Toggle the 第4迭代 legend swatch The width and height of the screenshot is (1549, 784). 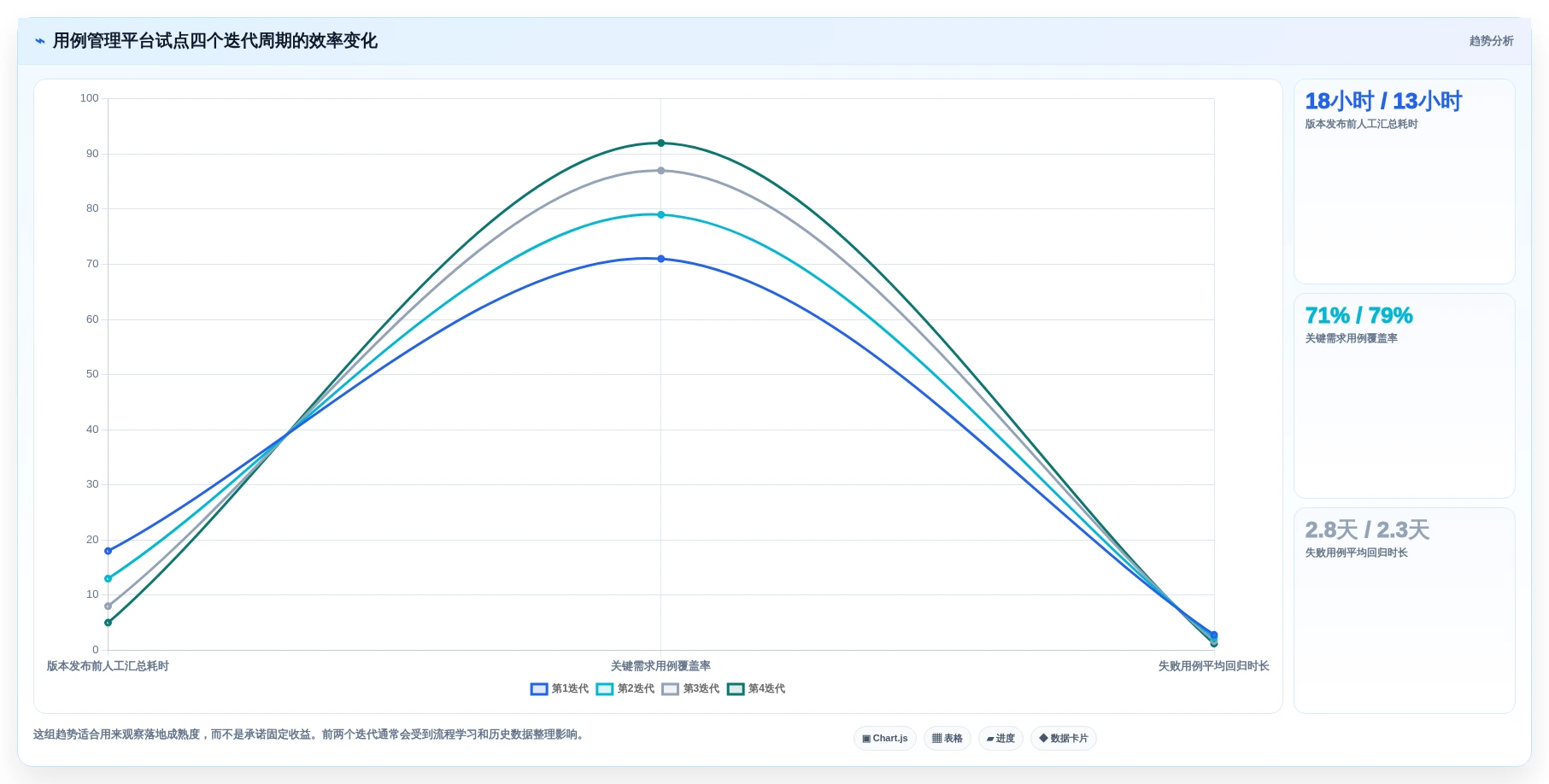(736, 689)
